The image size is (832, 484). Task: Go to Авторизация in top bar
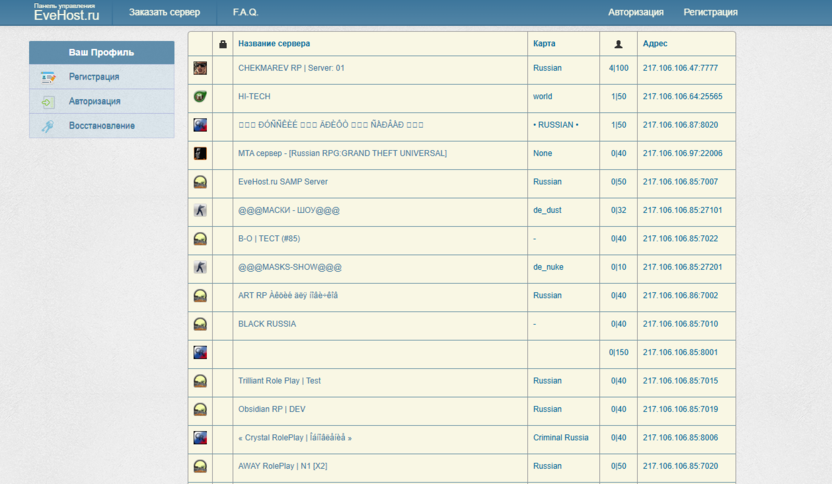click(636, 12)
